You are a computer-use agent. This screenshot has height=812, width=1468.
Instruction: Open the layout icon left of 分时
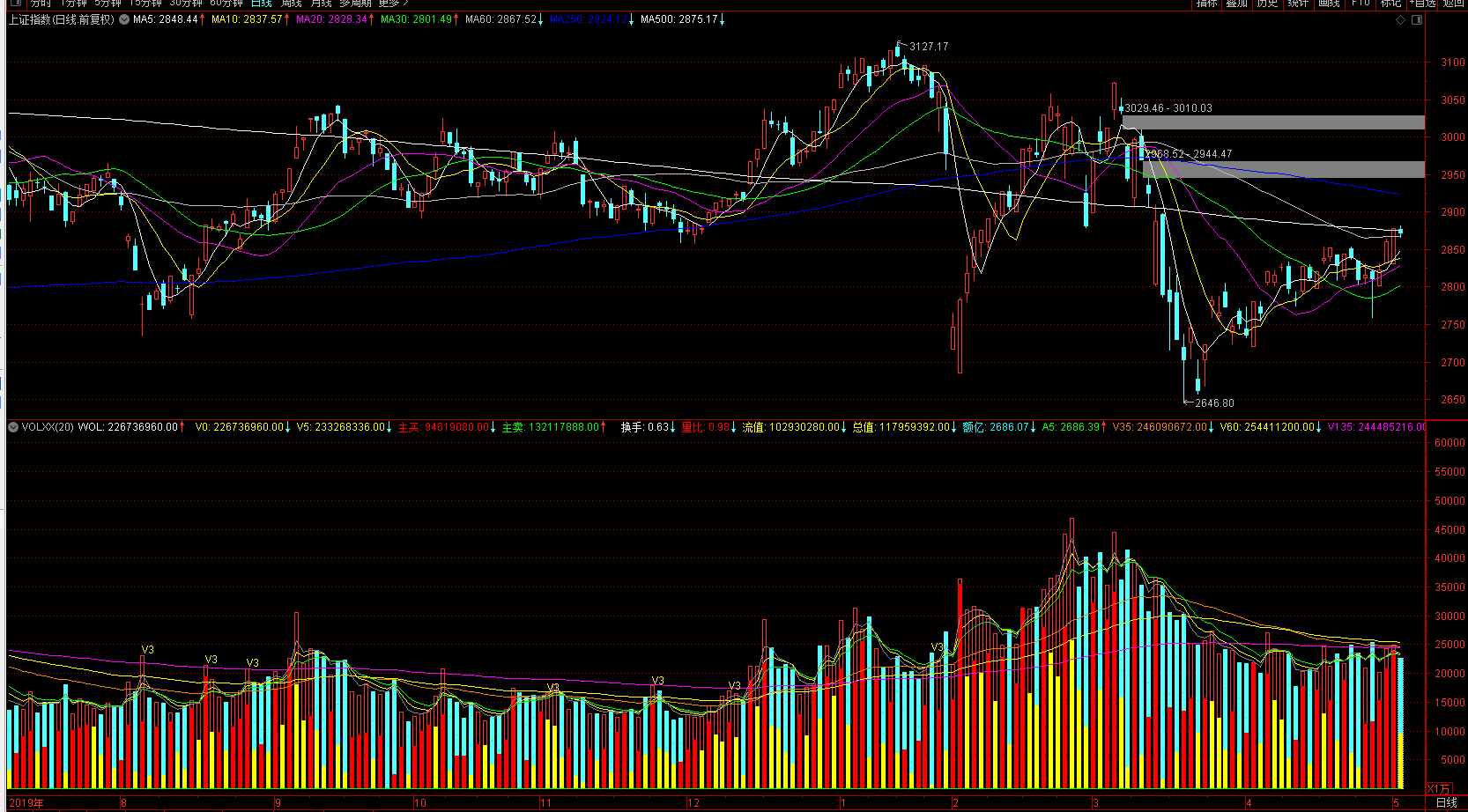pos(15,3)
